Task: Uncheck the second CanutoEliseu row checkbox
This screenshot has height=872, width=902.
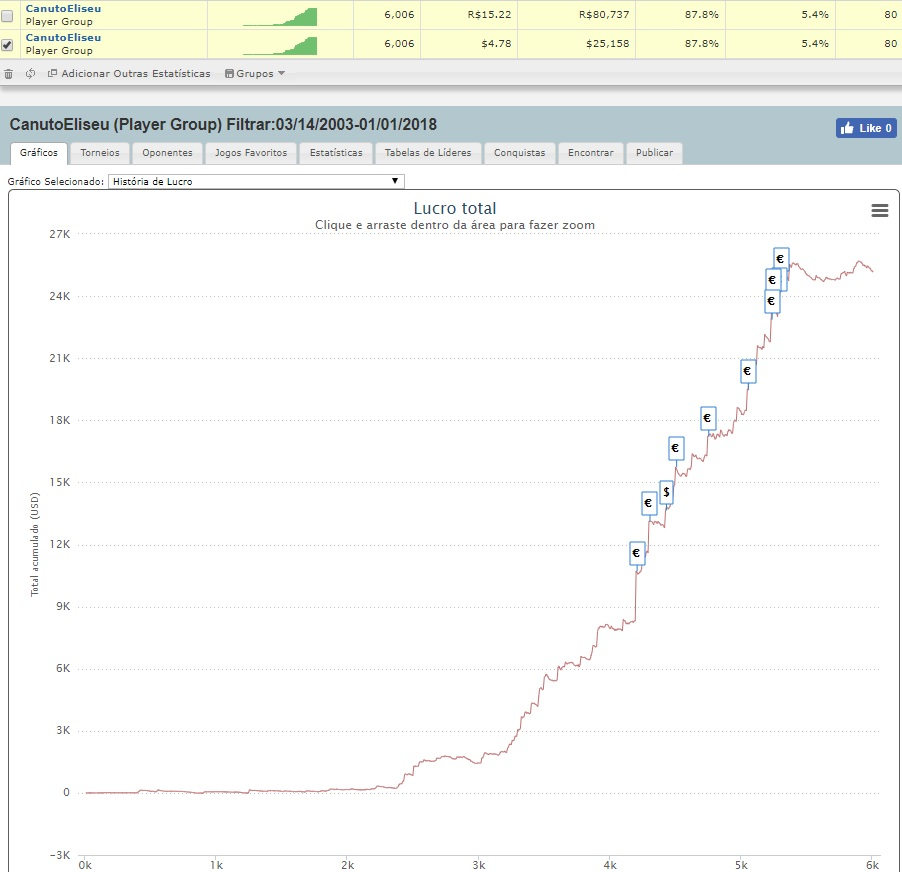Action: coord(7,44)
